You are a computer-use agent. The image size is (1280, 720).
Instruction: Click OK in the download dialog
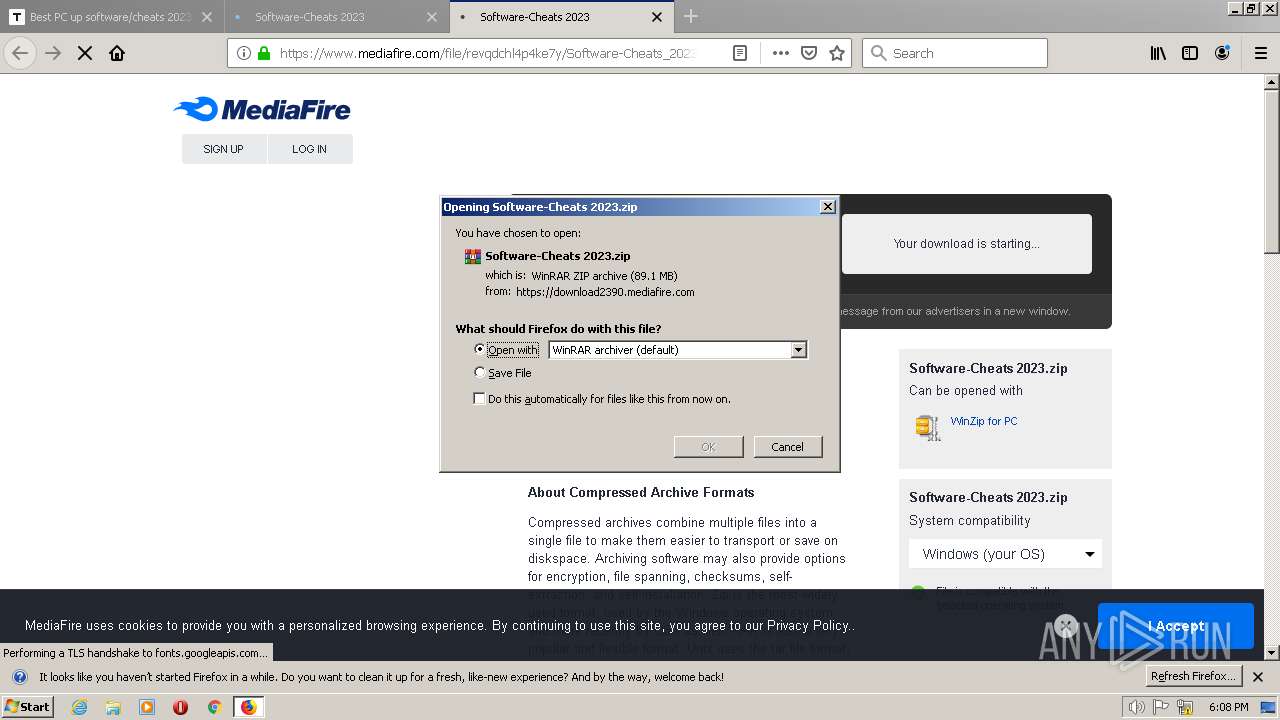coord(708,447)
